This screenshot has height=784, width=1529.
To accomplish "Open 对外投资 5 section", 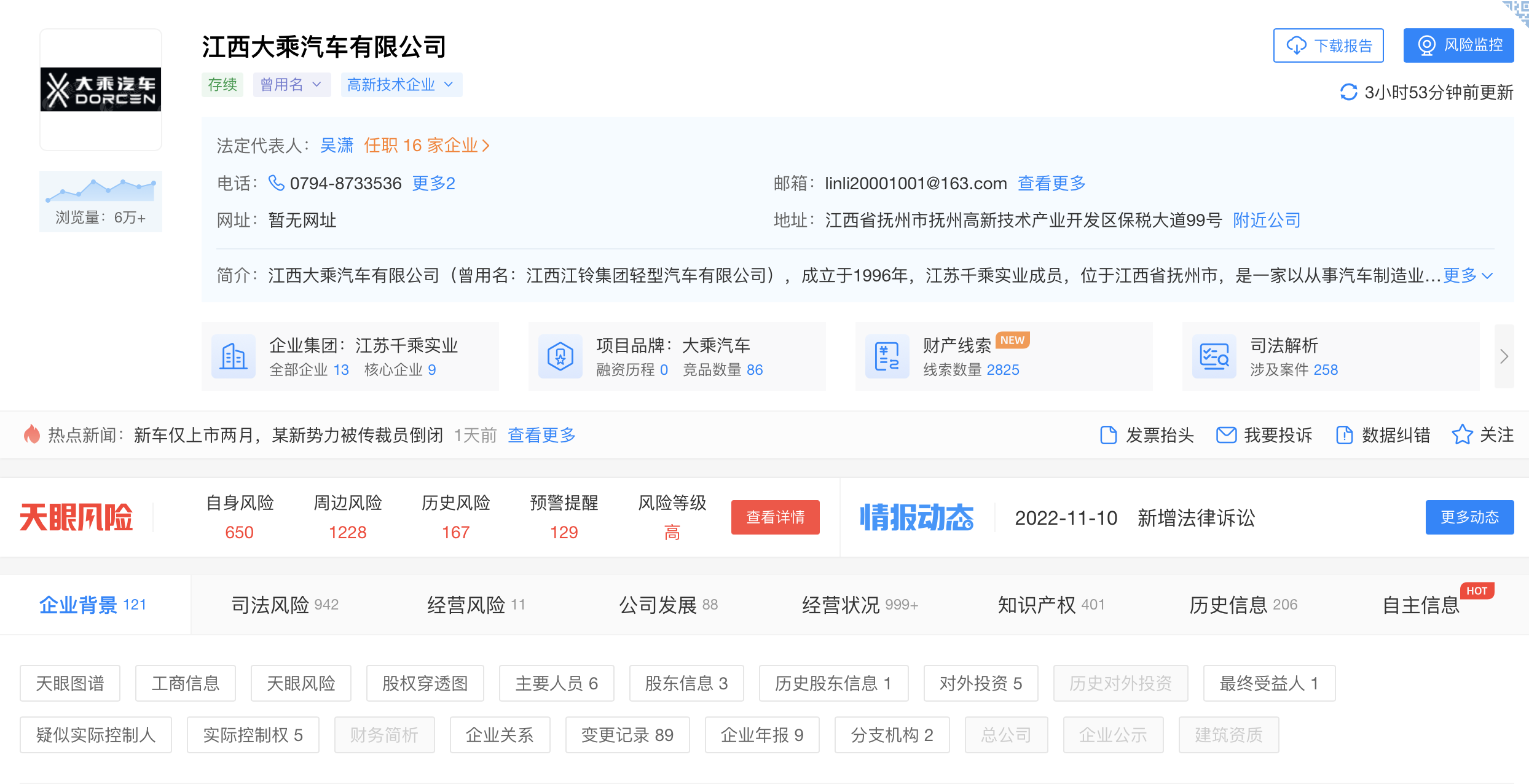I will (981, 683).
